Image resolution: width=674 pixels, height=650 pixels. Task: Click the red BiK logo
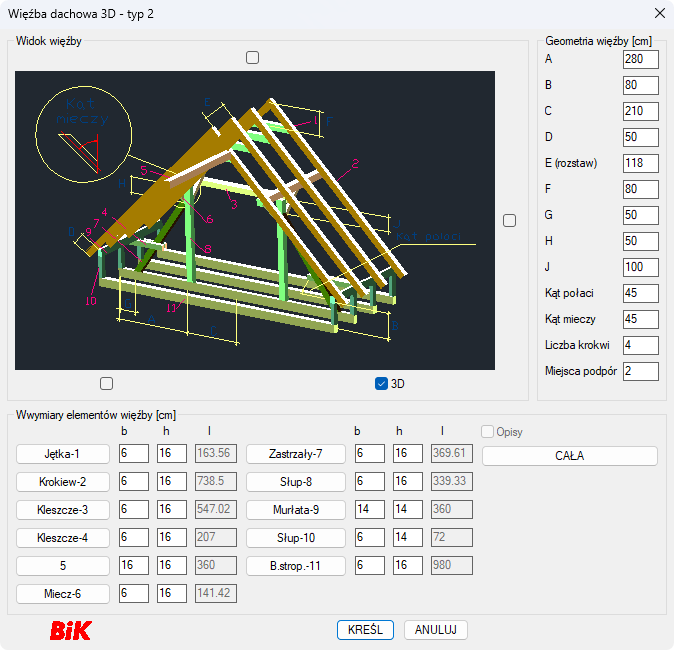click(71, 631)
